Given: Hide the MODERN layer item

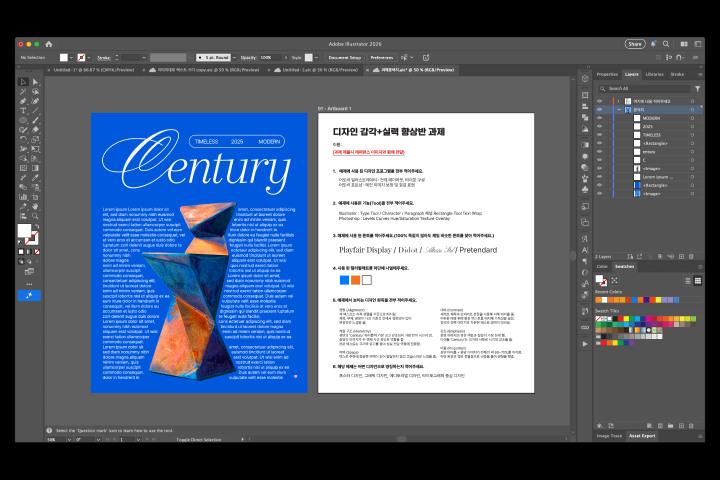Looking at the screenshot, I should pos(599,118).
